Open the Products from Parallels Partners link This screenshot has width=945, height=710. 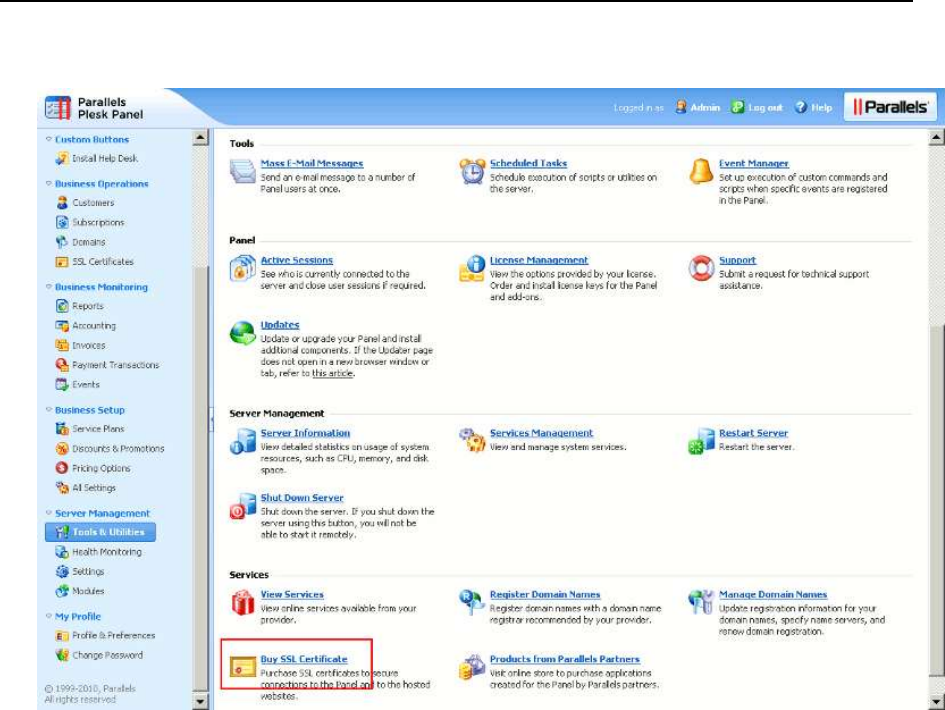(565, 659)
